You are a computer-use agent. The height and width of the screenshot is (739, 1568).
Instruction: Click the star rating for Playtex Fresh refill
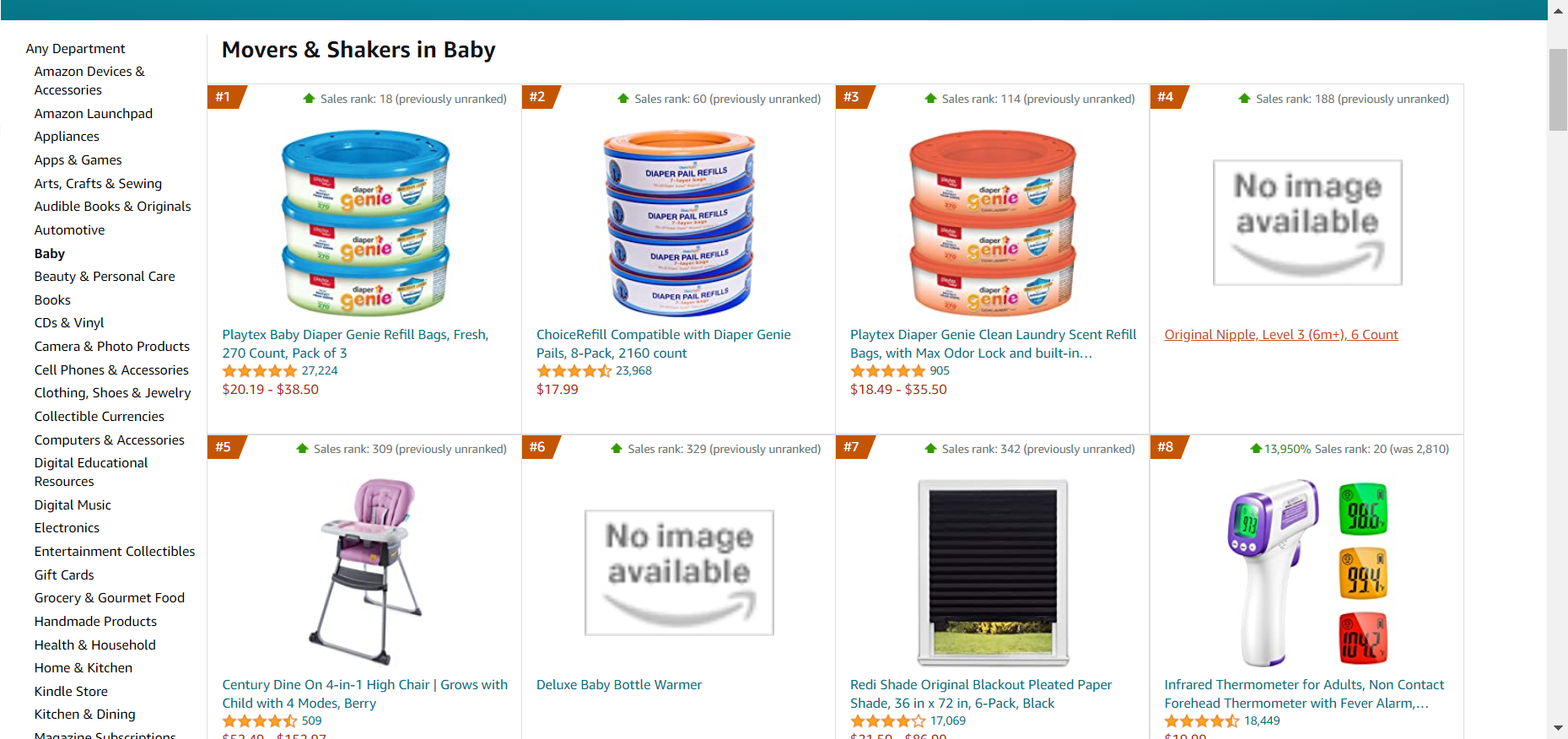[x=260, y=371]
